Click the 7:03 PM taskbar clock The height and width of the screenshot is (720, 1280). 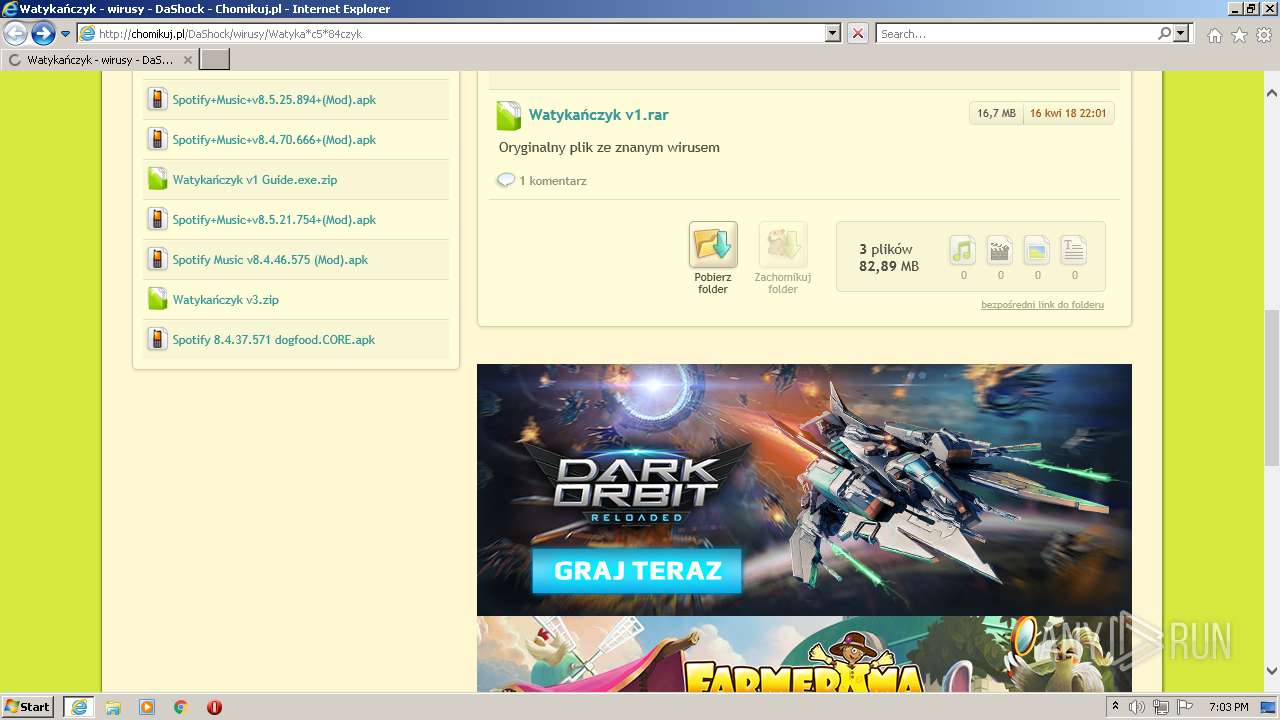1228,707
